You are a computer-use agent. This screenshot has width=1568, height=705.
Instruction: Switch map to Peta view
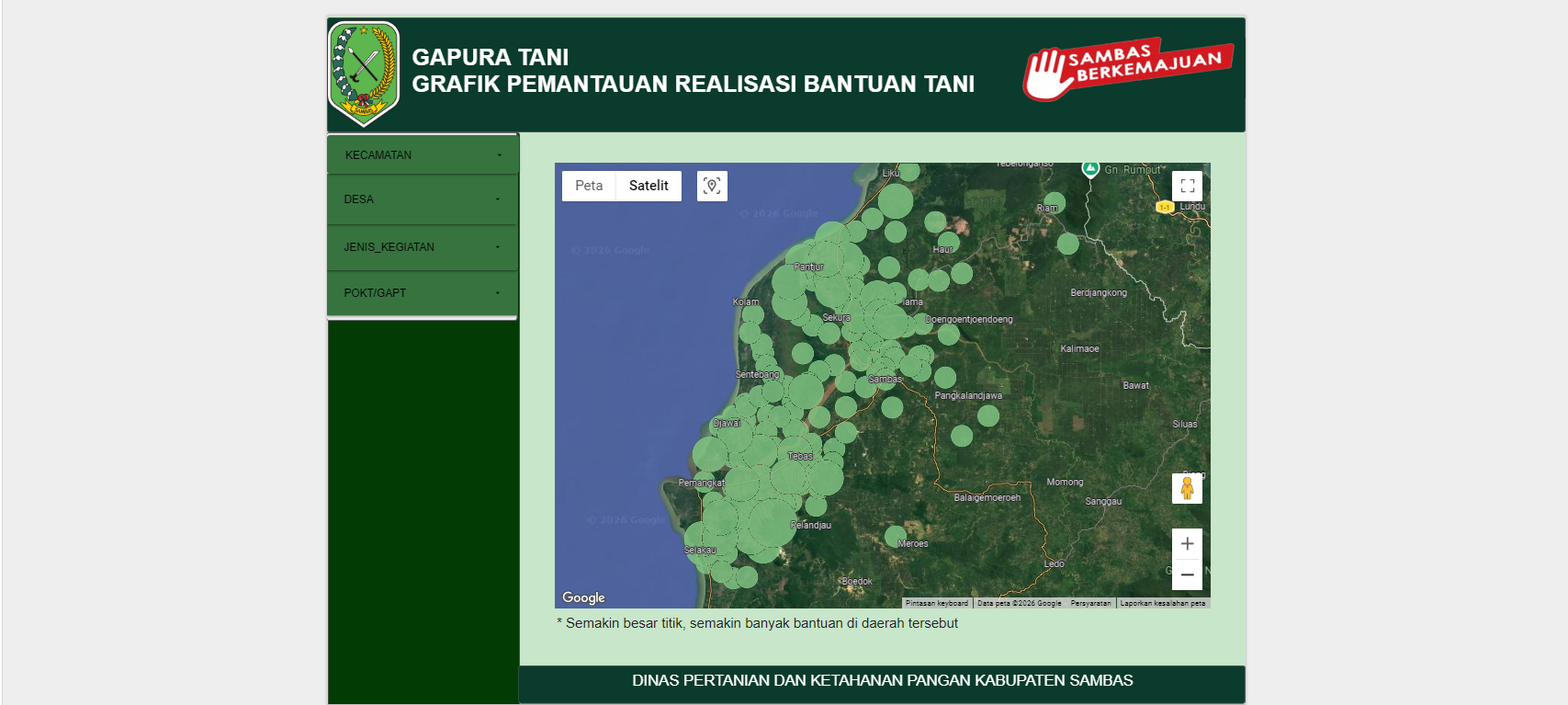coord(589,186)
